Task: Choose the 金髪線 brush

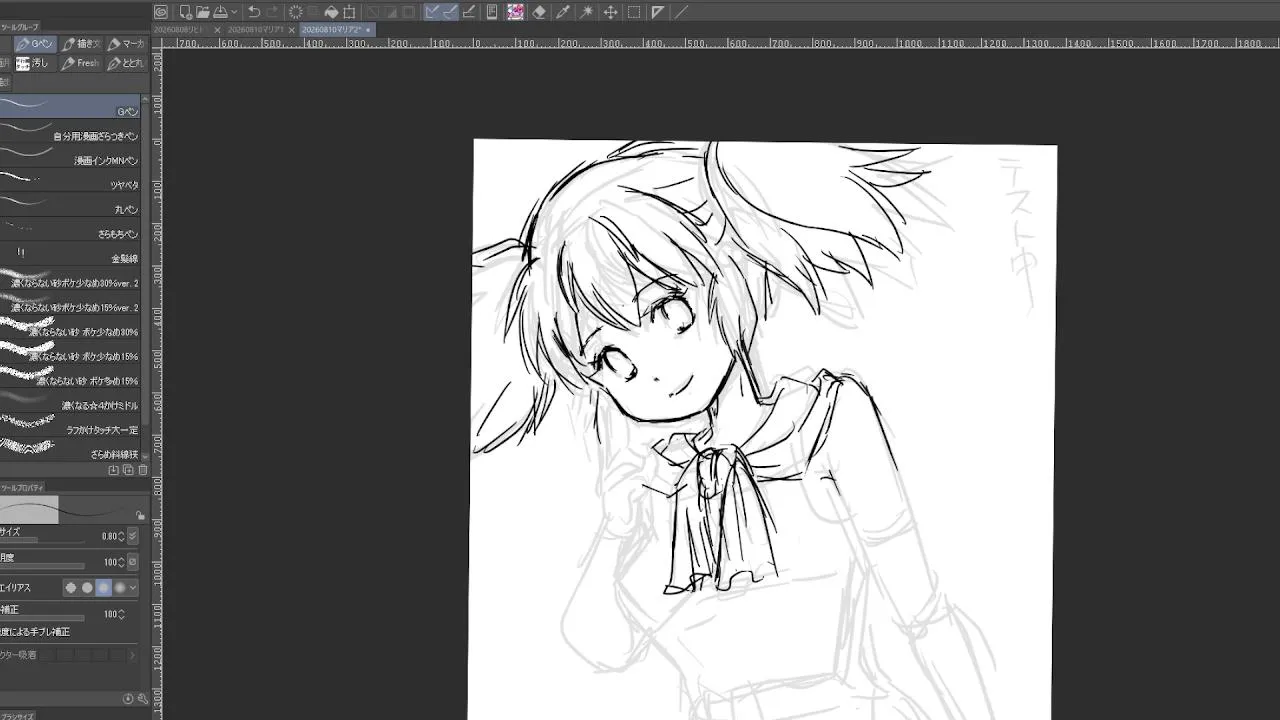Action: point(70,253)
